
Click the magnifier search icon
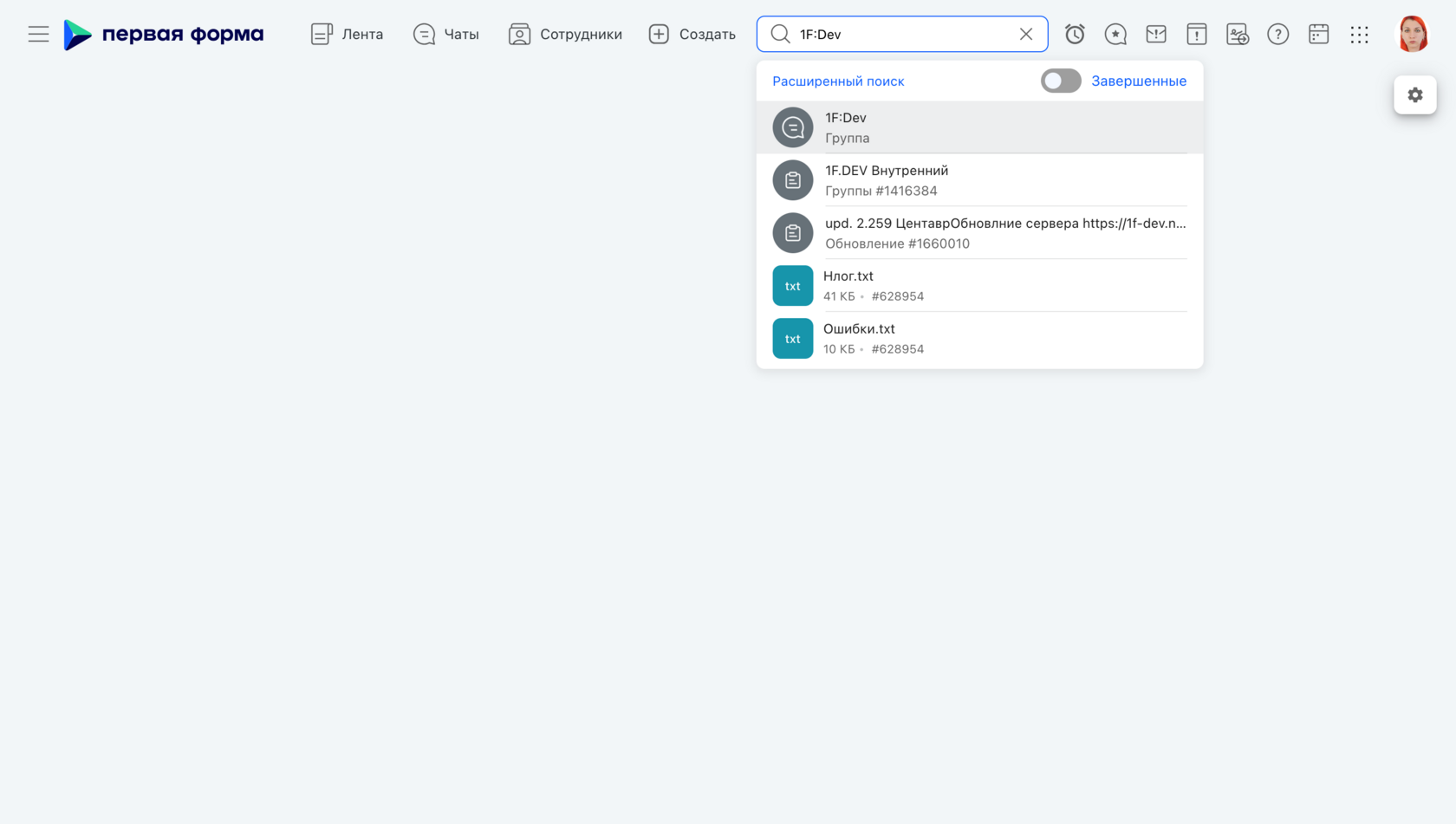click(780, 34)
